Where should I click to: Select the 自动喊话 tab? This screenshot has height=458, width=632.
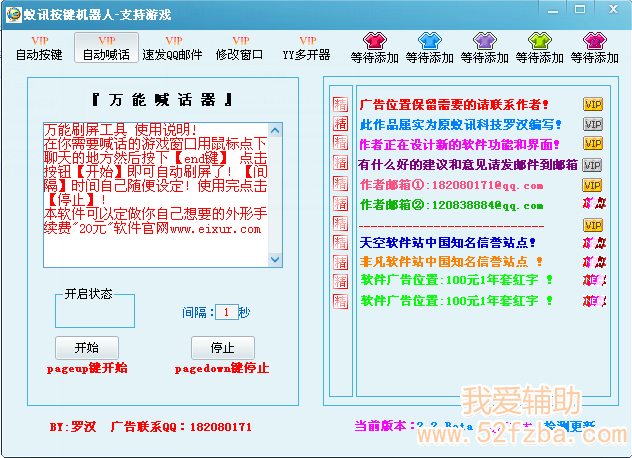coord(105,48)
